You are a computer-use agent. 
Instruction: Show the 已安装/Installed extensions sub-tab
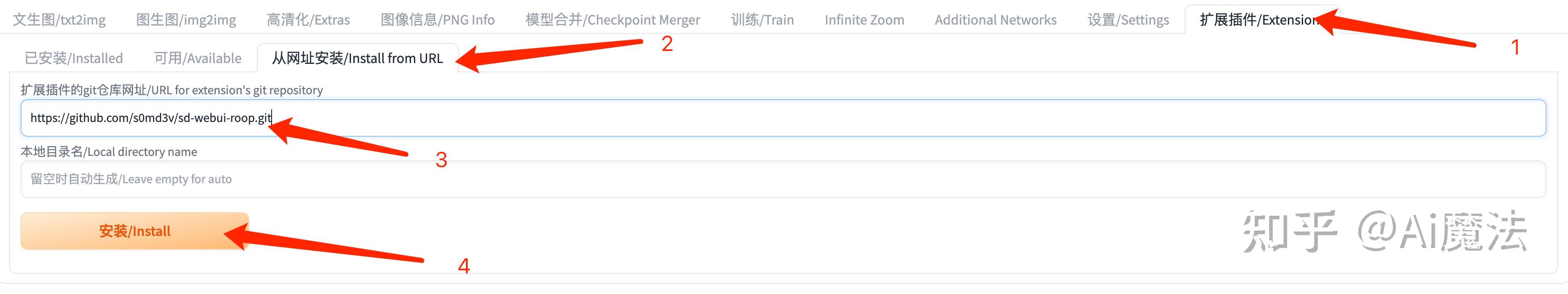74,59
